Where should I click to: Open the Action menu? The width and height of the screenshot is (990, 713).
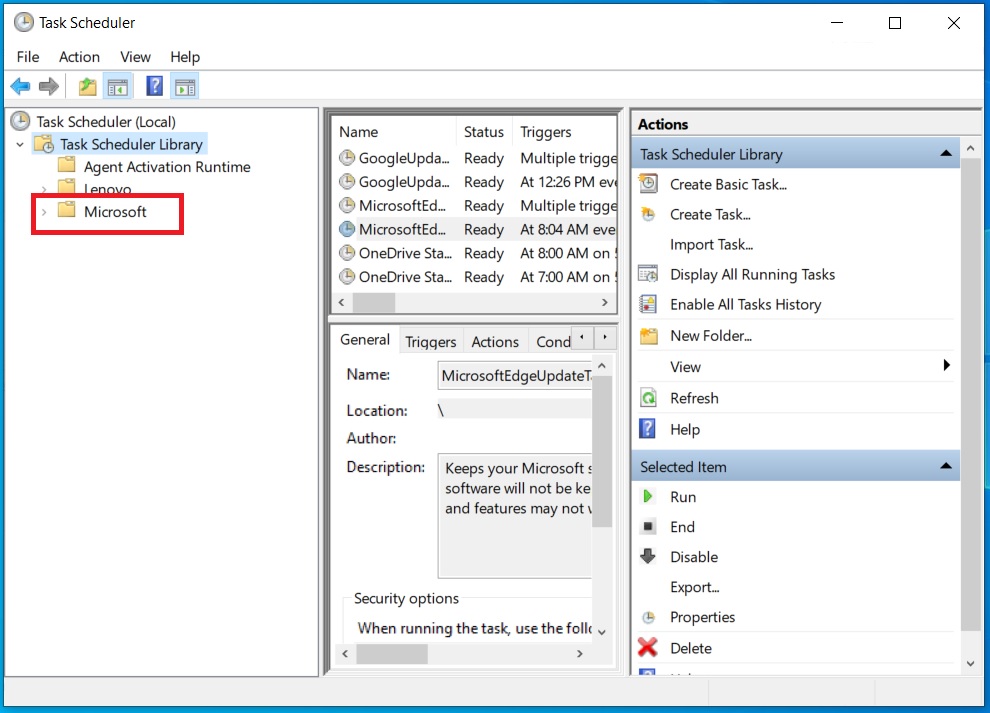(x=79, y=57)
